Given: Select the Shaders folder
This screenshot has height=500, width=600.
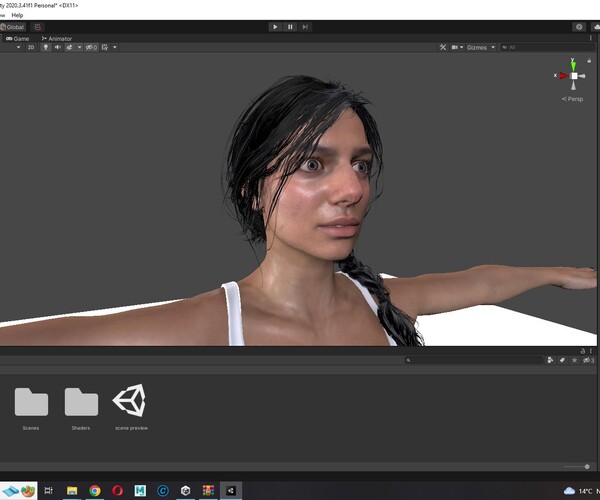Looking at the screenshot, I should tap(81, 408).
